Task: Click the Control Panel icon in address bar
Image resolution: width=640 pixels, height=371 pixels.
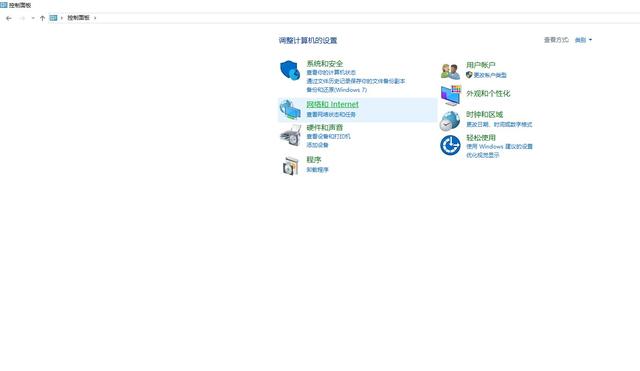Action: coord(53,18)
